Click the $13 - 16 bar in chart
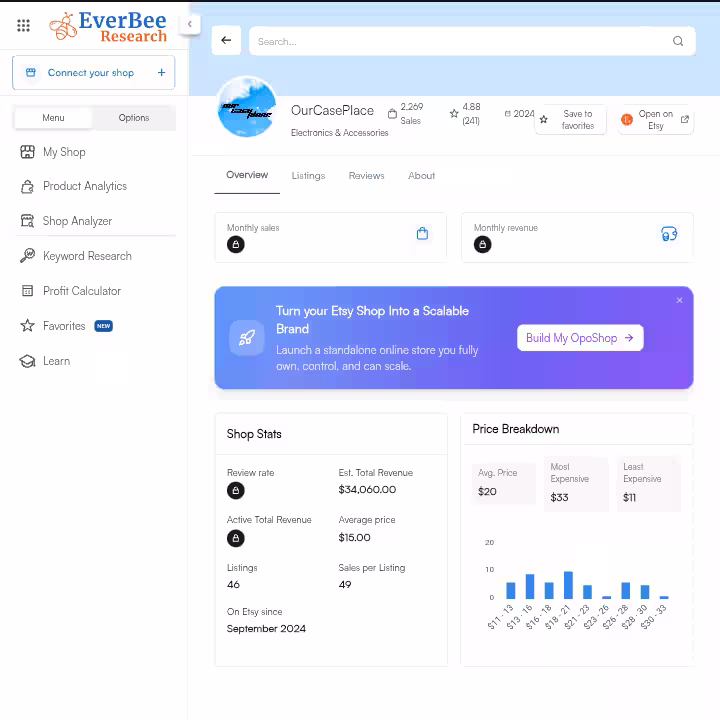 [x=530, y=586]
